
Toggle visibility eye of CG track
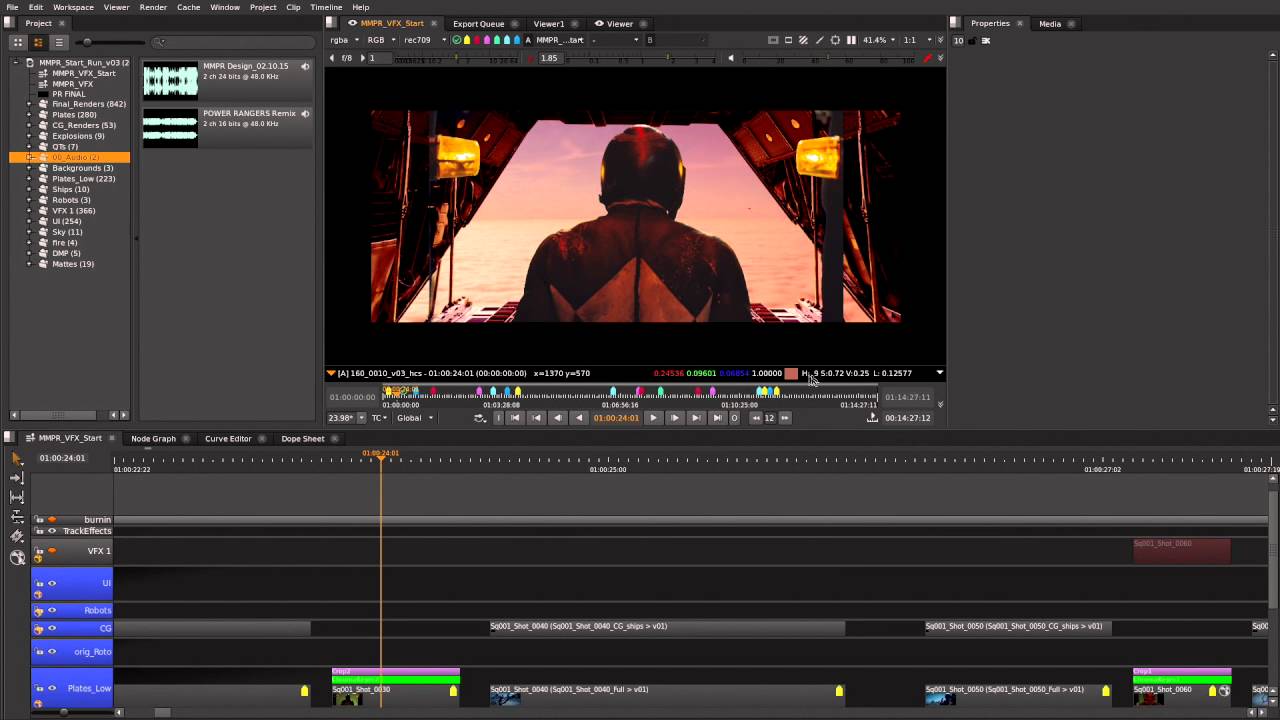point(52,628)
